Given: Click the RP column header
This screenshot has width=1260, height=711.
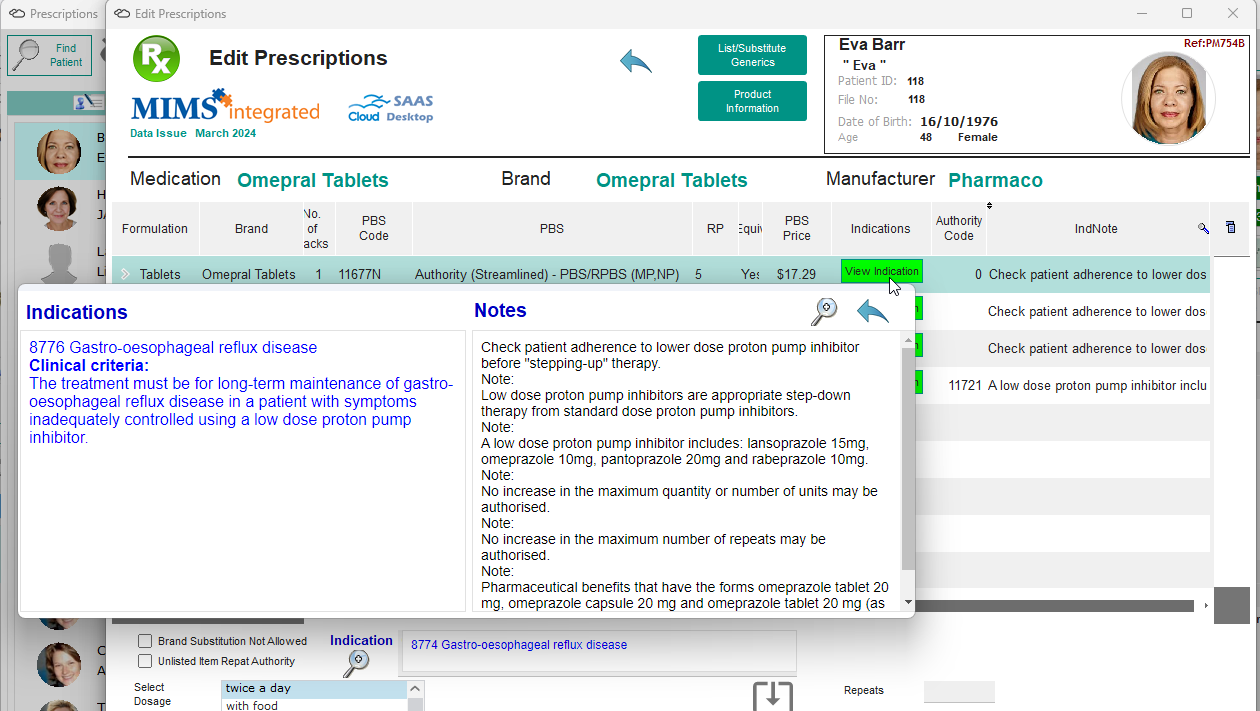Looking at the screenshot, I should click(715, 229).
